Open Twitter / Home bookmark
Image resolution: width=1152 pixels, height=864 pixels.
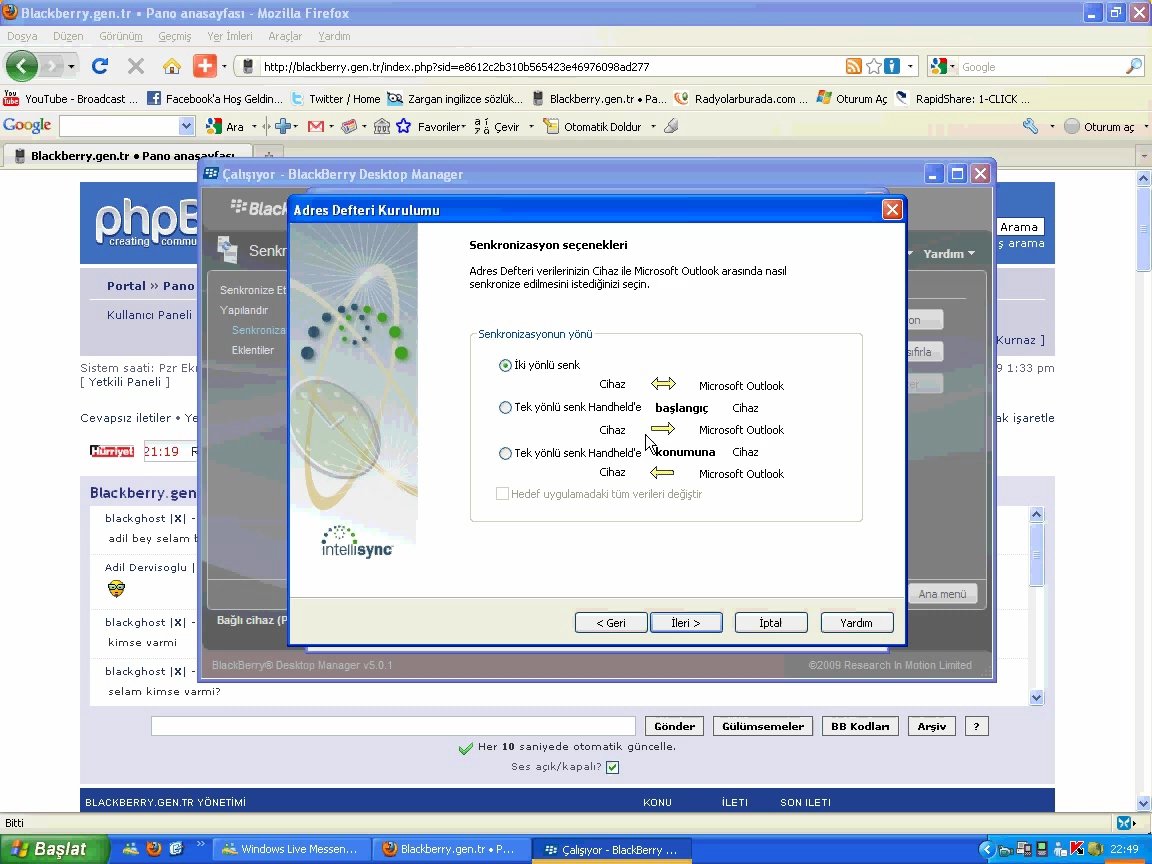(x=335, y=98)
